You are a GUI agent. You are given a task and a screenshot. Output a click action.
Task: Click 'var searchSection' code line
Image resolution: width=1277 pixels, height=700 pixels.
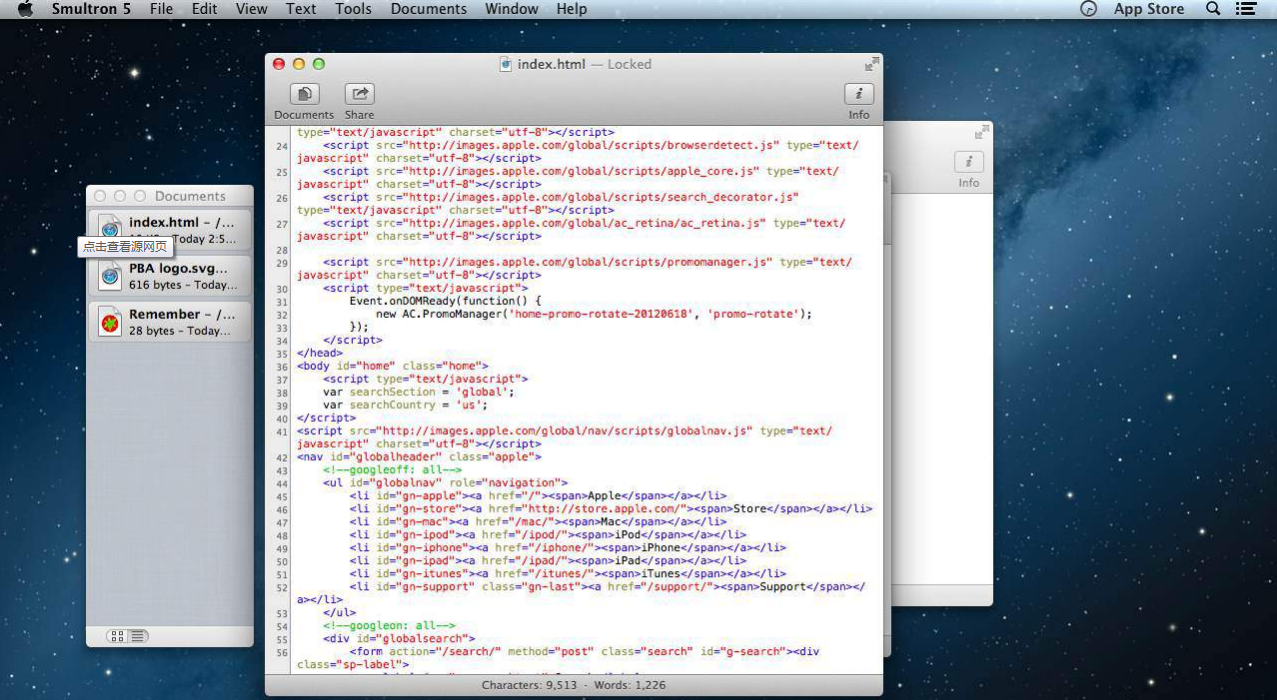point(419,392)
